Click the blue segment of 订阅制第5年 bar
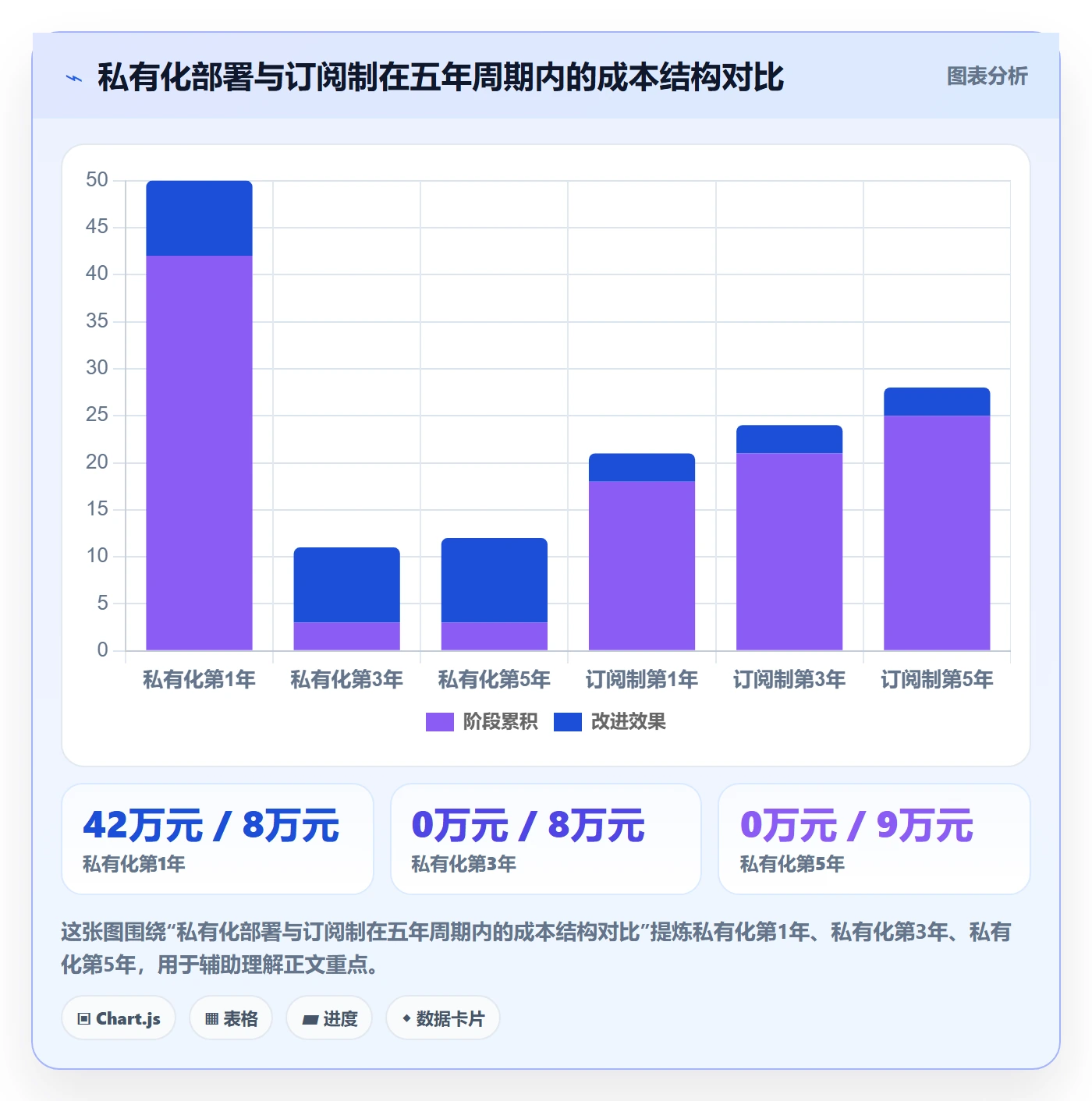Image resolution: width=1092 pixels, height=1101 pixels. (937, 402)
